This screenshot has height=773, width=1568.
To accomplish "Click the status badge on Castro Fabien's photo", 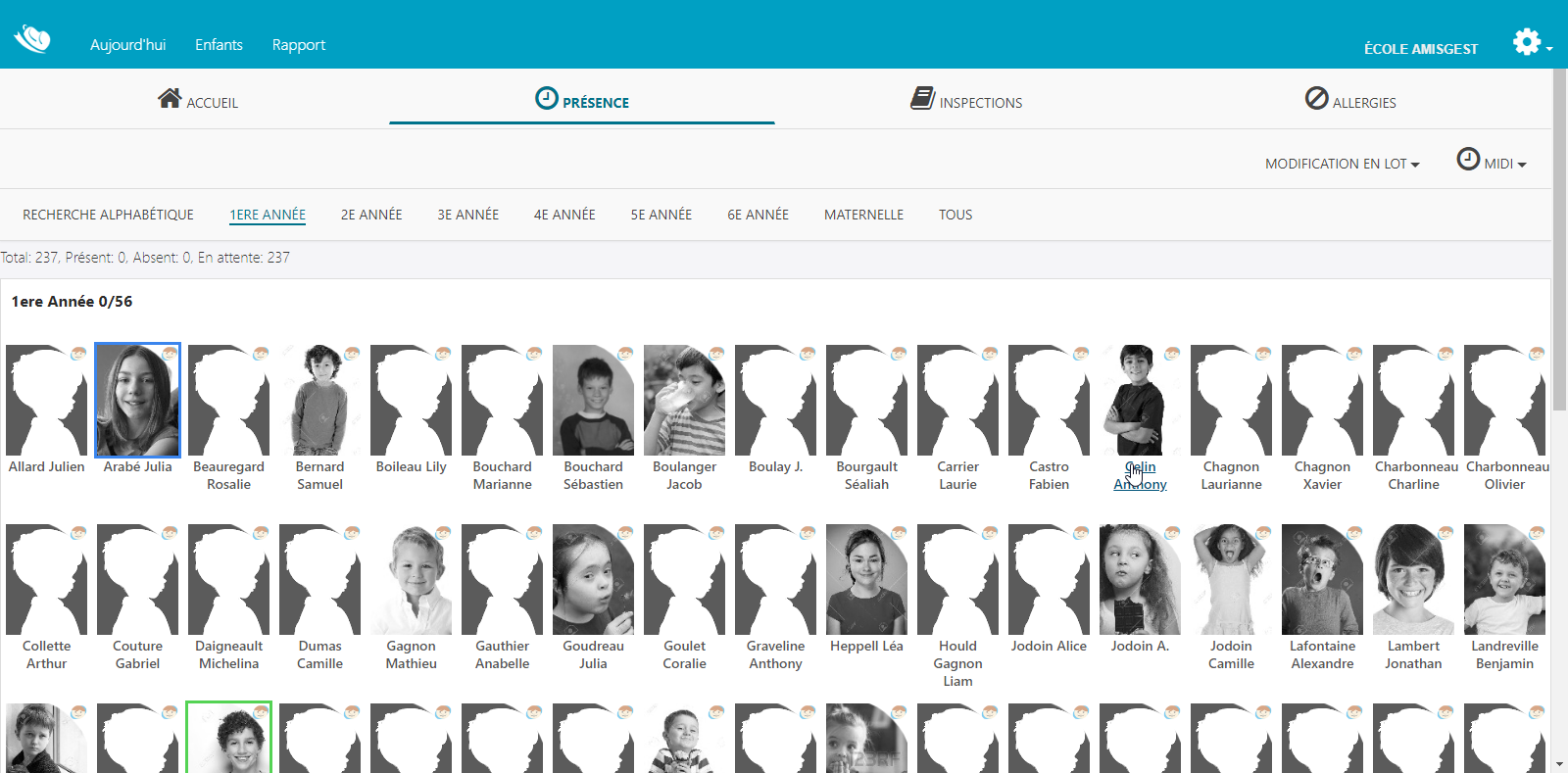I will pos(1081,353).
